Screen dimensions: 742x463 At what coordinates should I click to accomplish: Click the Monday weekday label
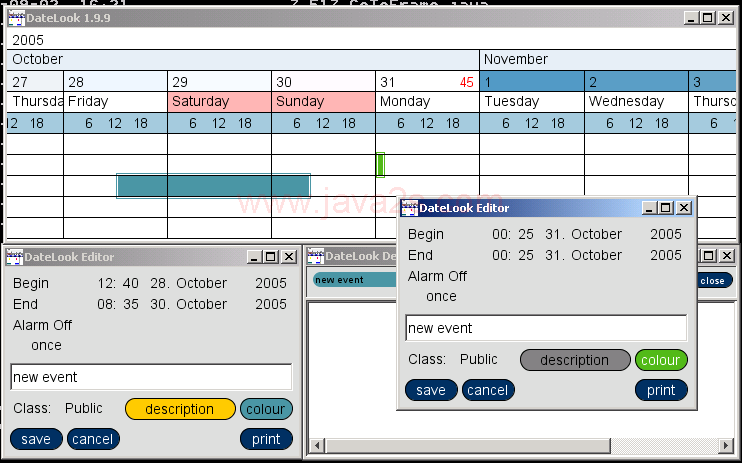point(405,101)
